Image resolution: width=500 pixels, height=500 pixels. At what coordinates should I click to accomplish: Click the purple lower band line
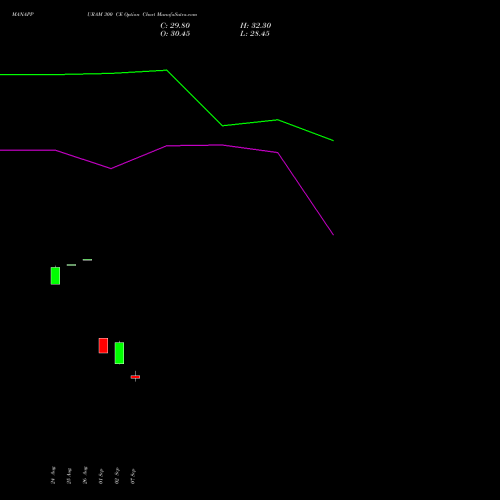click(305, 194)
